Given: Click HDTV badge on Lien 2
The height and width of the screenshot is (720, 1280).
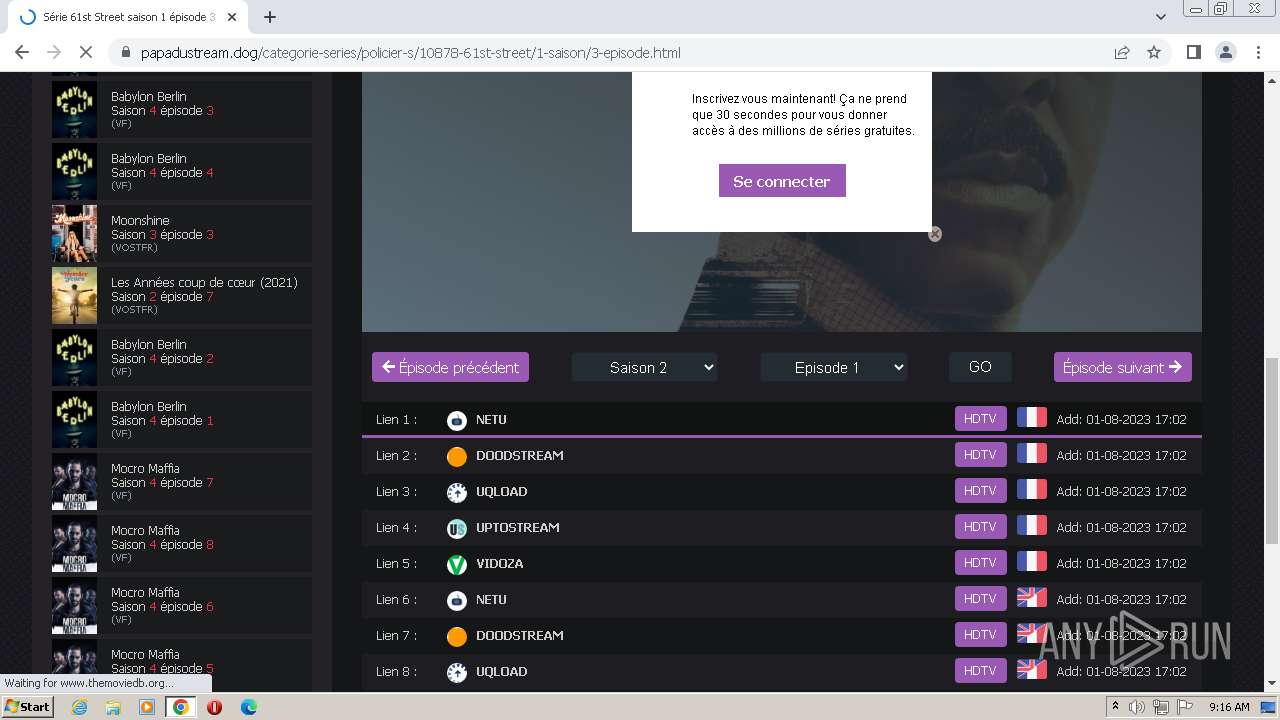Looking at the screenshot, I should tap(980, 454).
